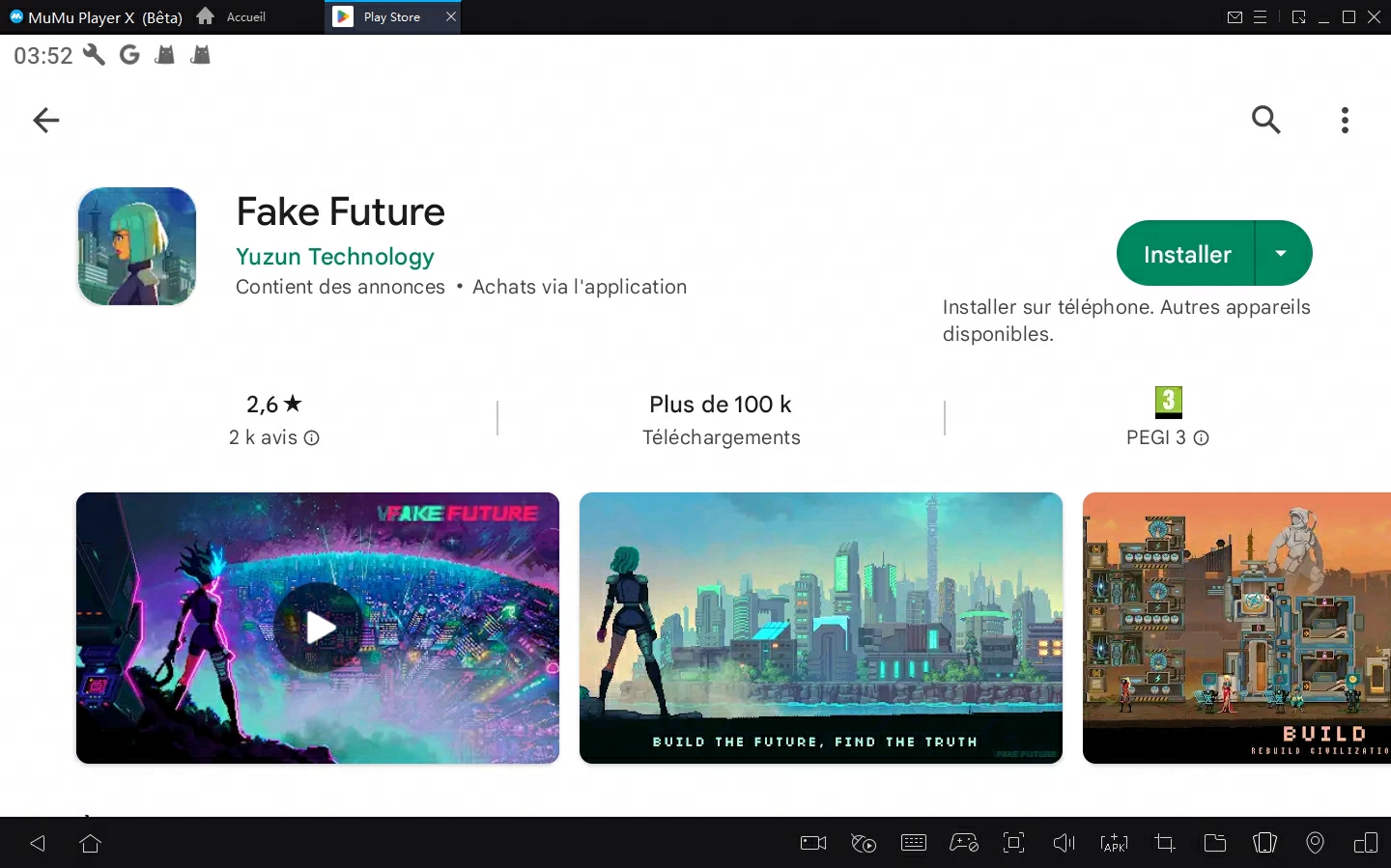Open the Yuzun Technology developer page
Viewport: 1391px width, 868px height.
pos(335,257)
